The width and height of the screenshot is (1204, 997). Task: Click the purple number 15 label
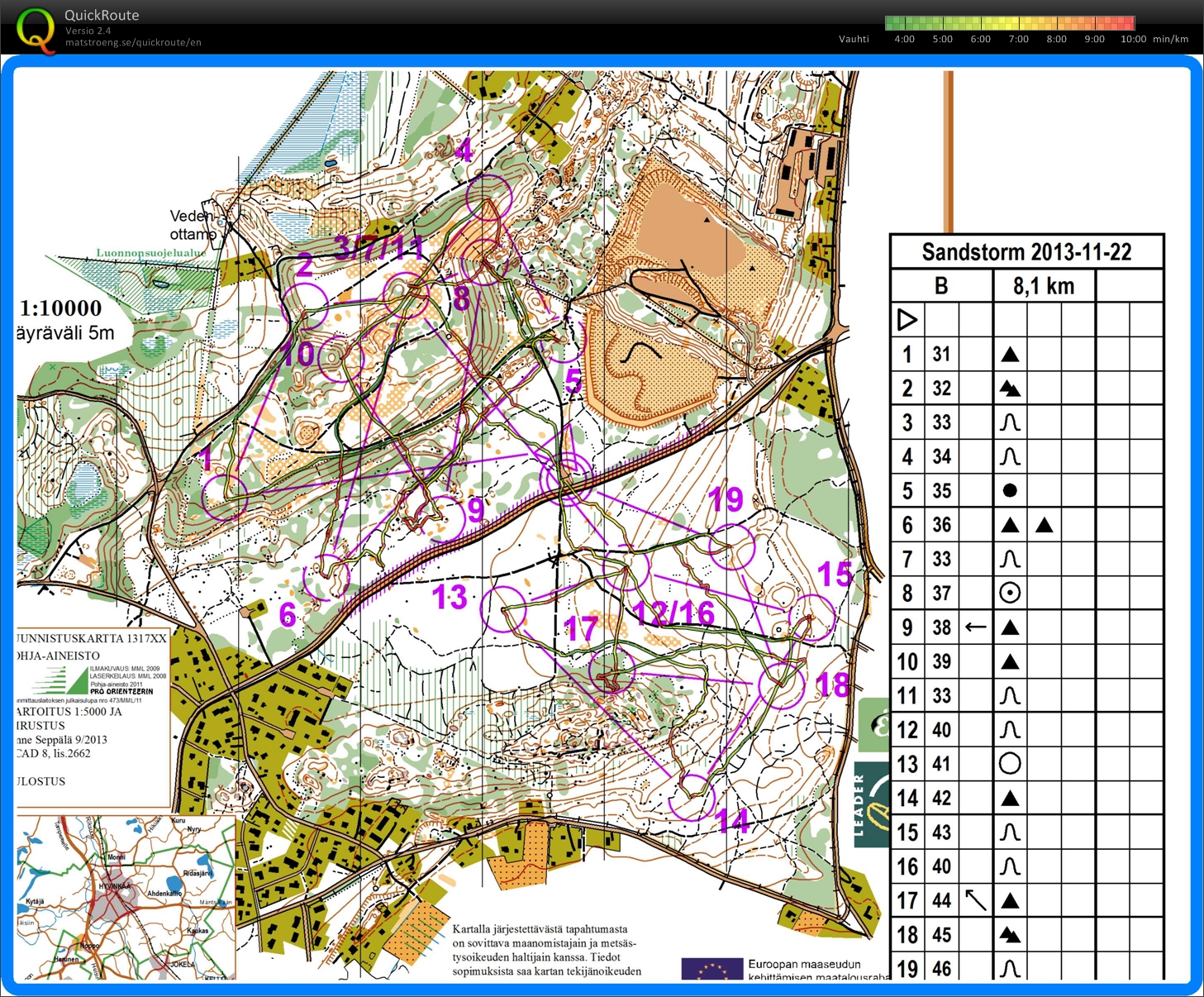pos(835,574)
